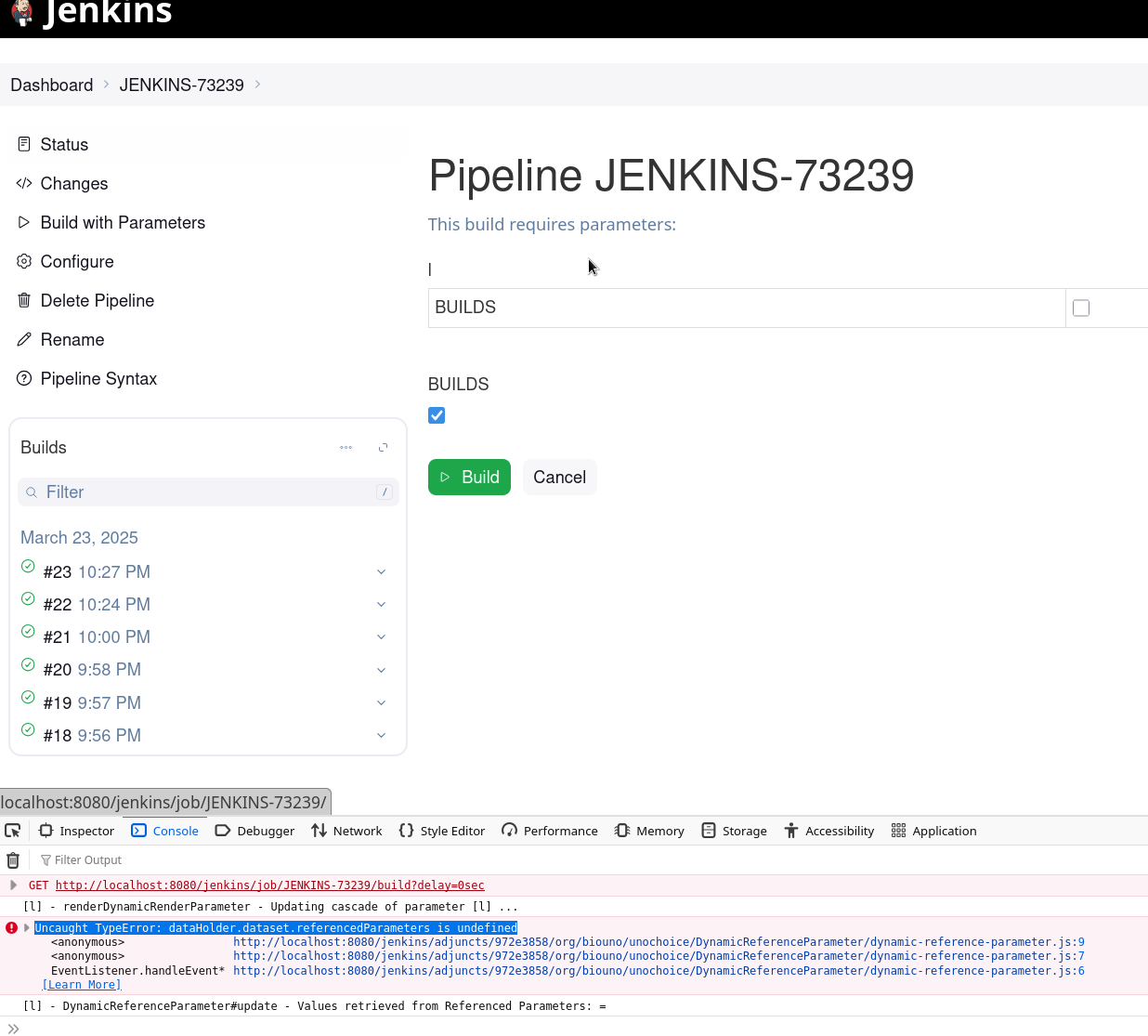
Task: Click the Cancel button
Action: coord(559,477)
